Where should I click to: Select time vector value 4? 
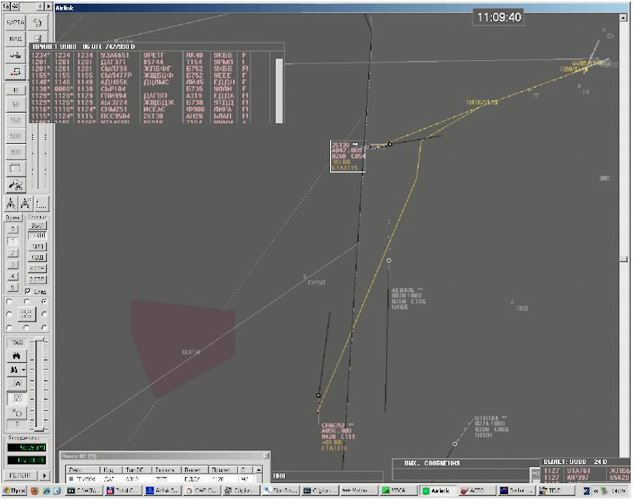pos(13,276)
